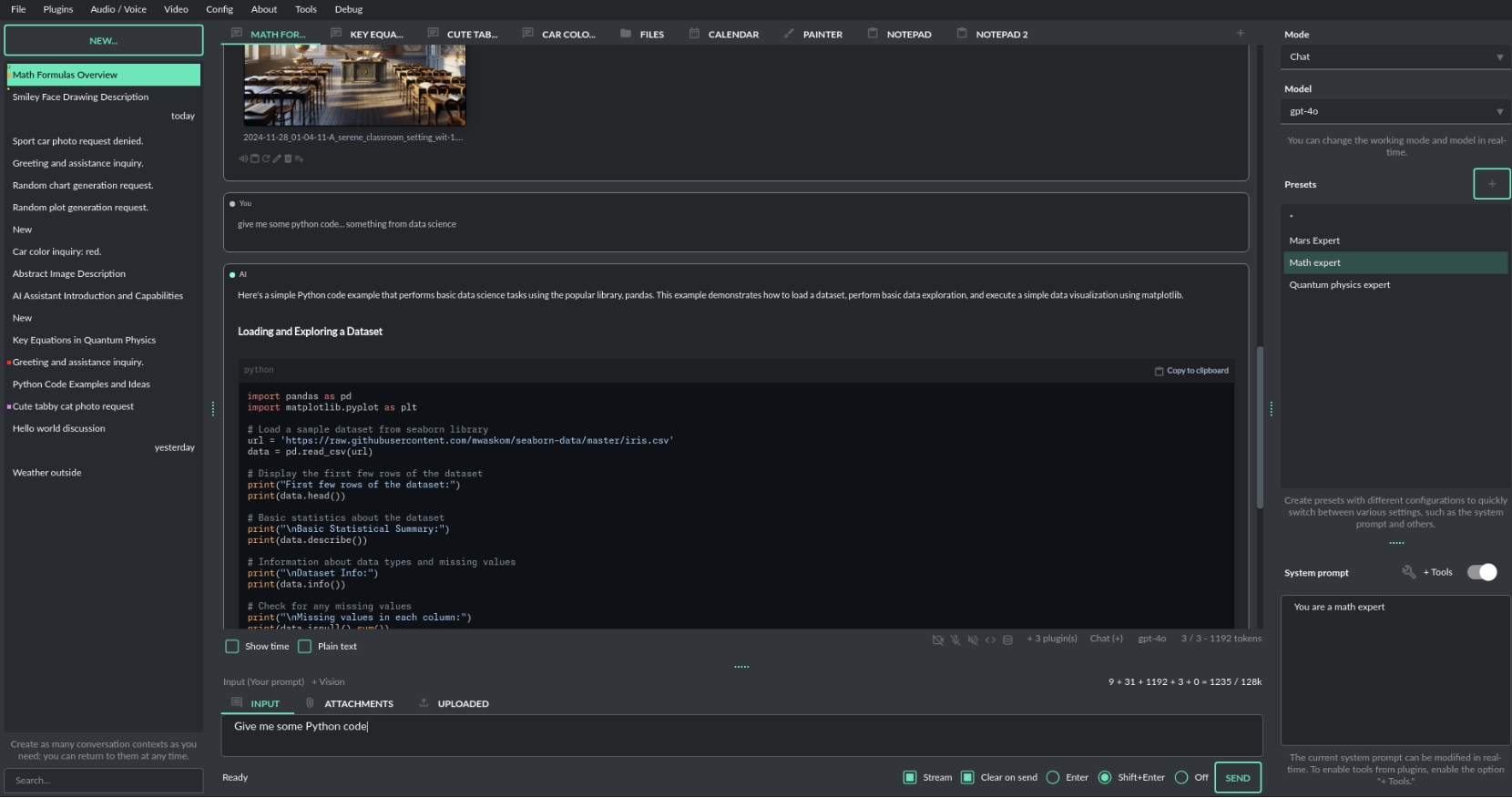1512x798 pixels.
Task: Click the read-aloud speaker icon under the image
Action: tap(243, 159)
